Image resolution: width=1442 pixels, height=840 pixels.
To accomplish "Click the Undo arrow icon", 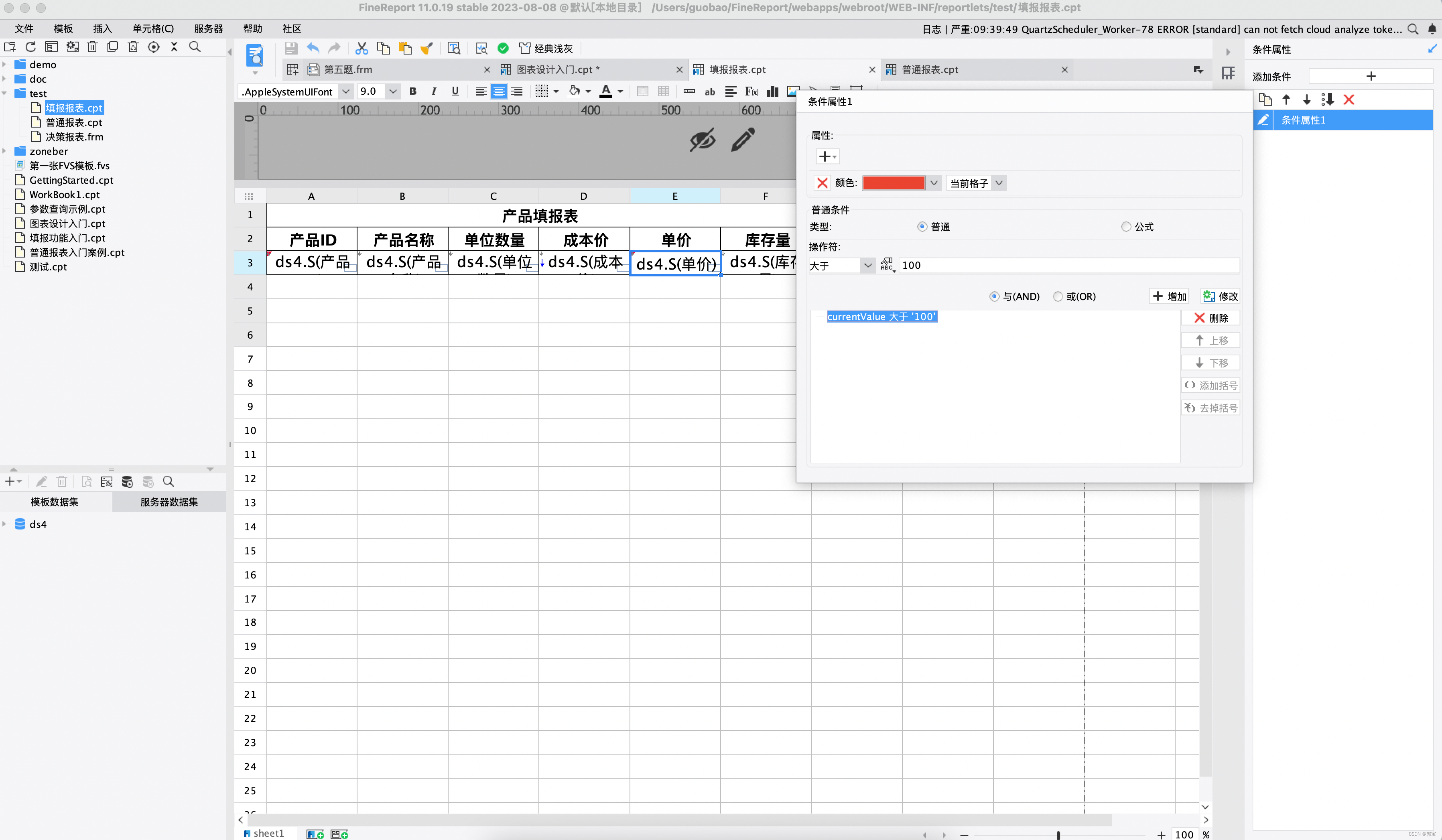I will 313,48.
